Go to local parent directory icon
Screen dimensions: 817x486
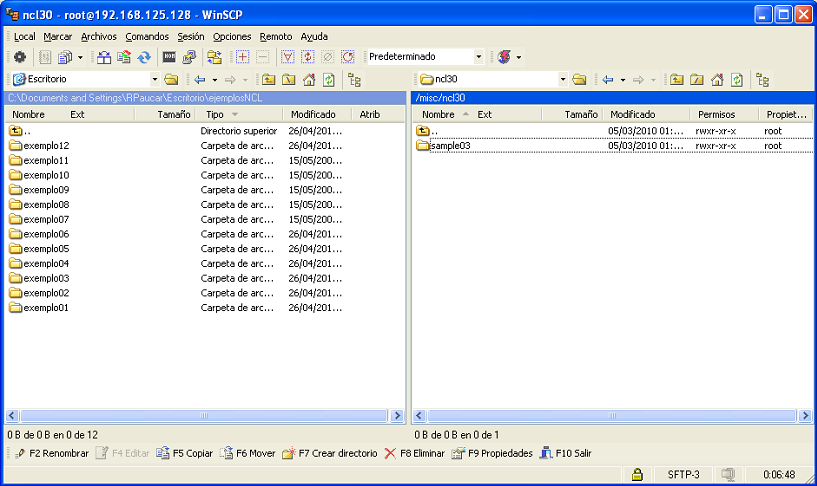coord(268,80)
